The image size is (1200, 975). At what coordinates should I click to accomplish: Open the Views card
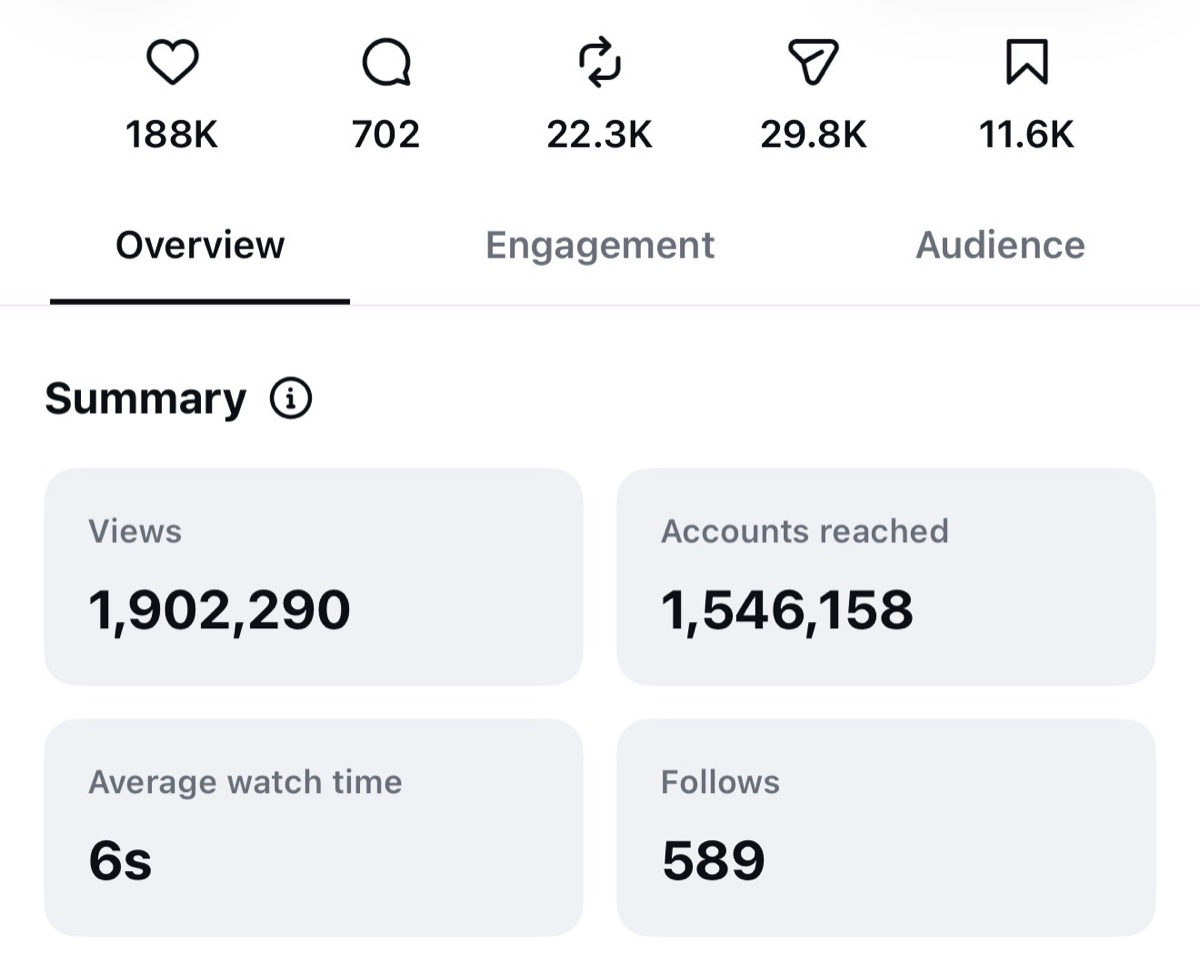pos(313,577)
